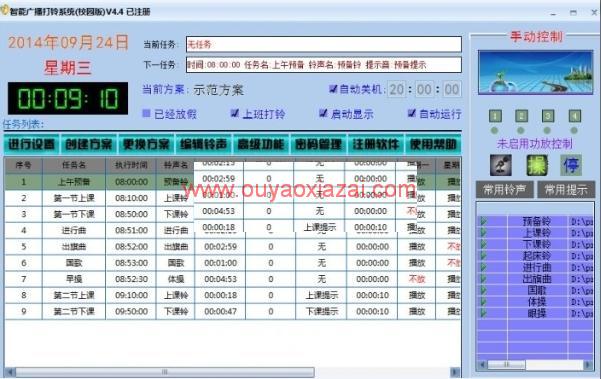
Task: Click the 任务名 column header
Action: (x=74, y=165)
